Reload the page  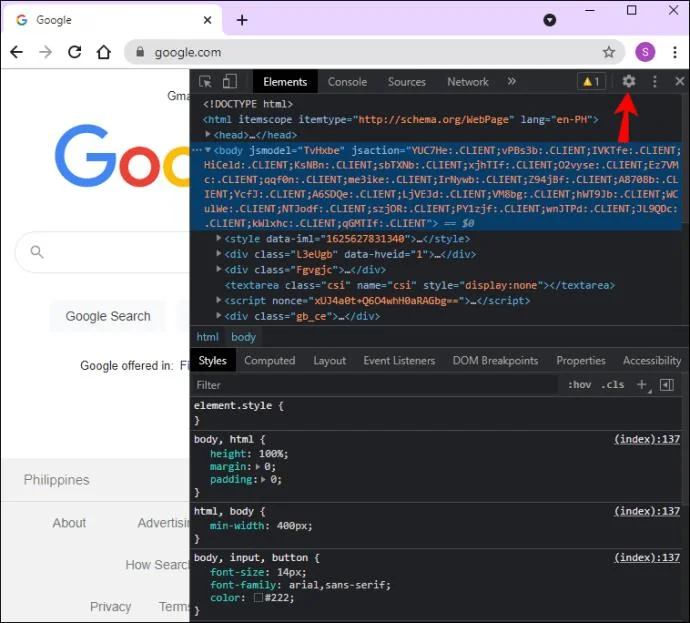tap(75, 52)
